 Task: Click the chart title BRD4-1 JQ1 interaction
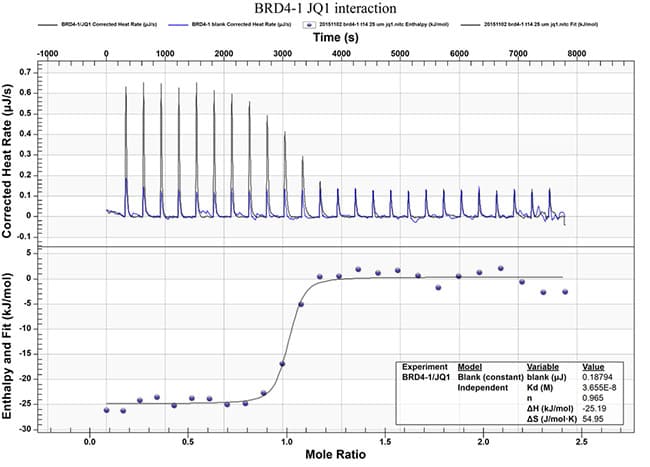click(x=325, y=8)
